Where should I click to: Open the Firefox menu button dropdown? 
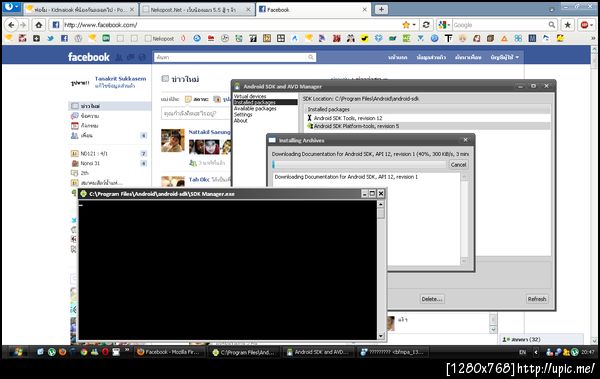(x=11, y=7)
